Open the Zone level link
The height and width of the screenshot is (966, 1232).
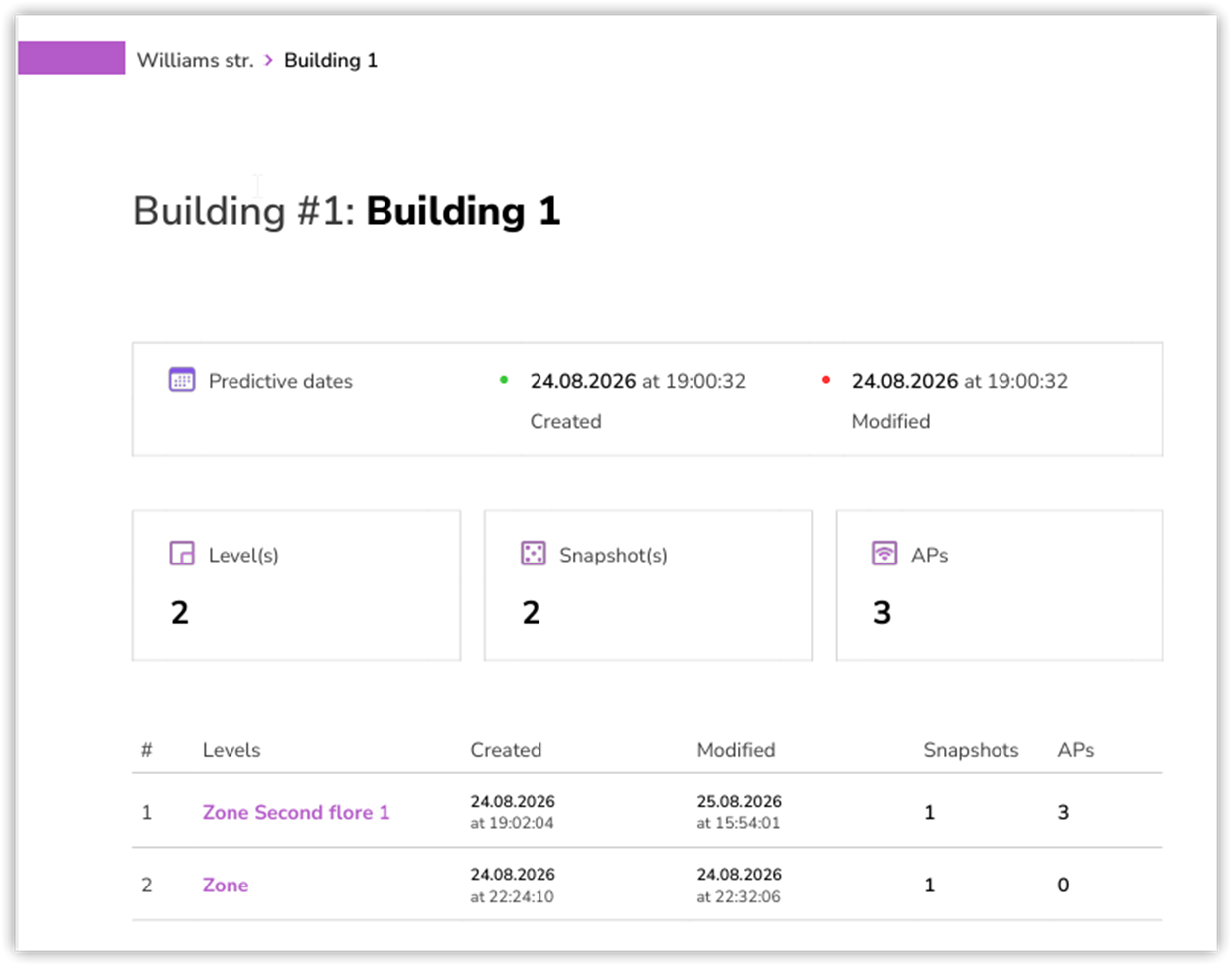pos(226,885)
